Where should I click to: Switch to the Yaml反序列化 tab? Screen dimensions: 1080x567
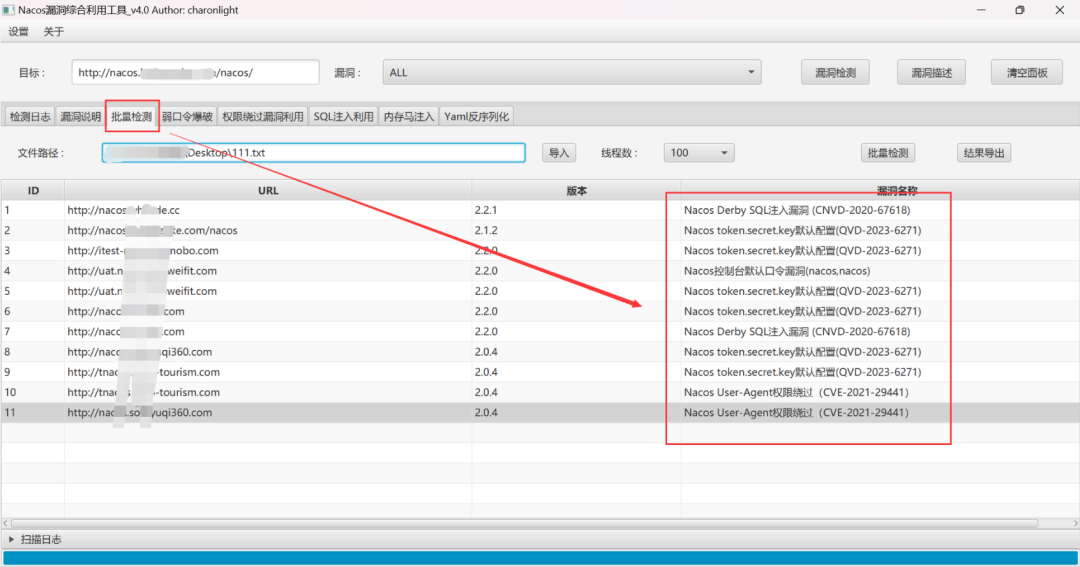tap(476, 116)
